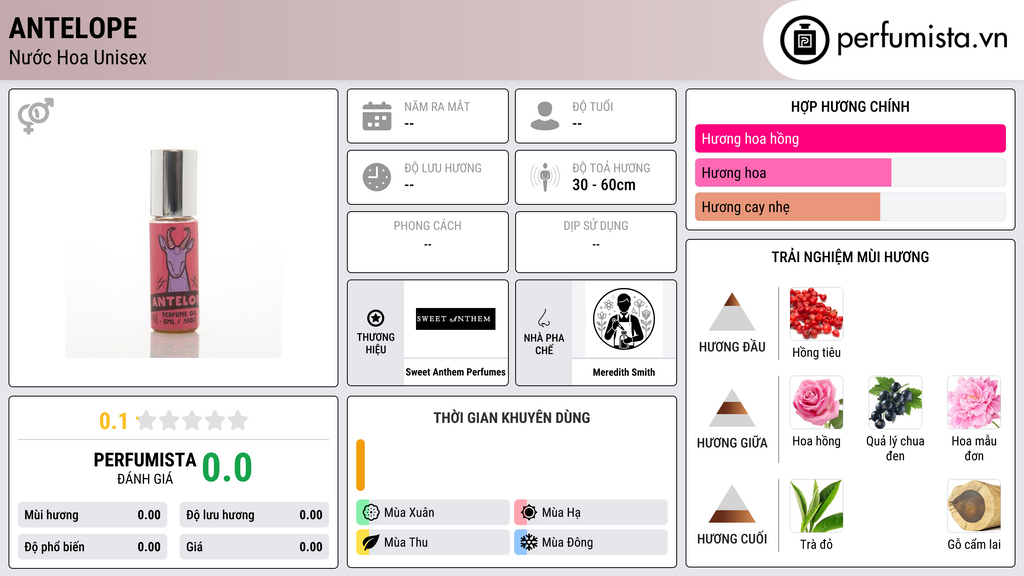Image resolution: width=1024 pixels, height=576 pixels.
Task: Click the Trải nghiệm mùi hương heading
Action: click(850, 257)
